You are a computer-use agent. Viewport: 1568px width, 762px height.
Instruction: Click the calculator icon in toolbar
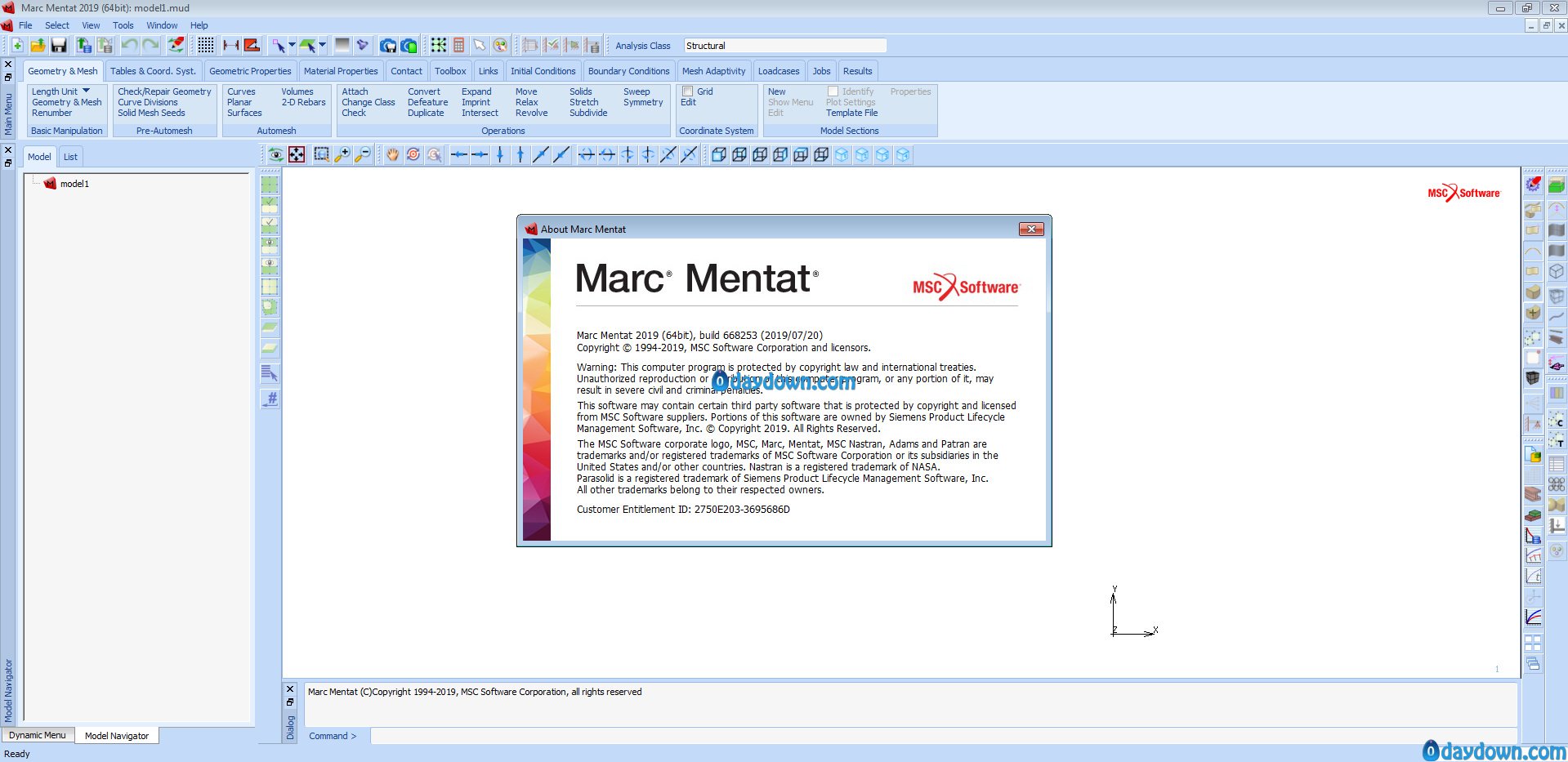tap(458, 45)
